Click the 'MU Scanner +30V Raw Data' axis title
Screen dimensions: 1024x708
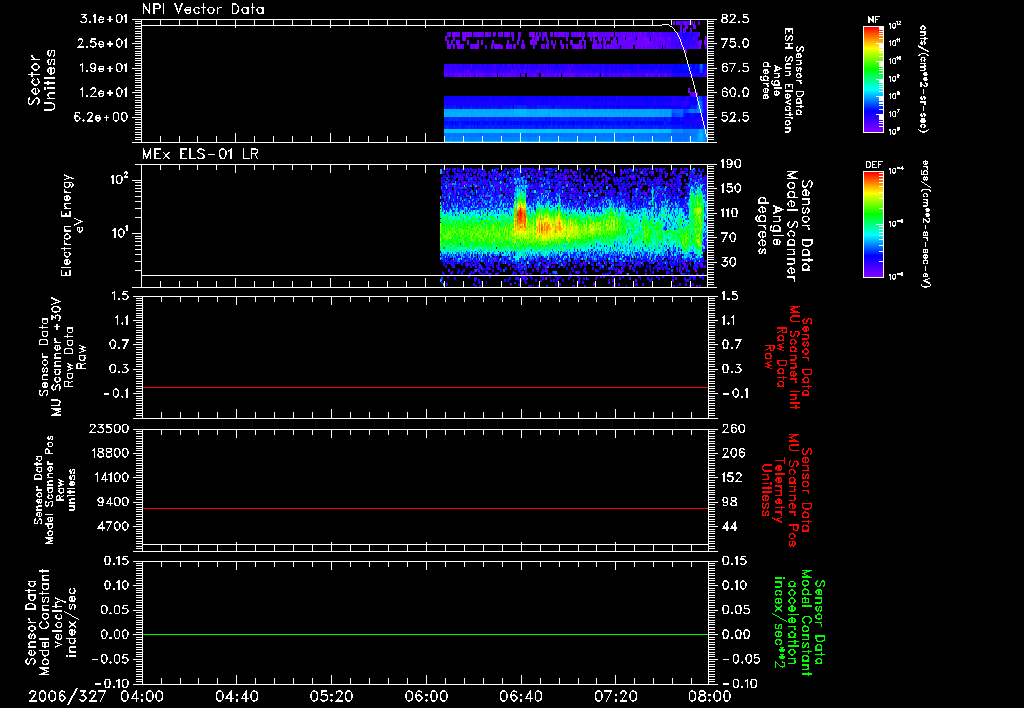pyautogui.click(x=62, y=358)
